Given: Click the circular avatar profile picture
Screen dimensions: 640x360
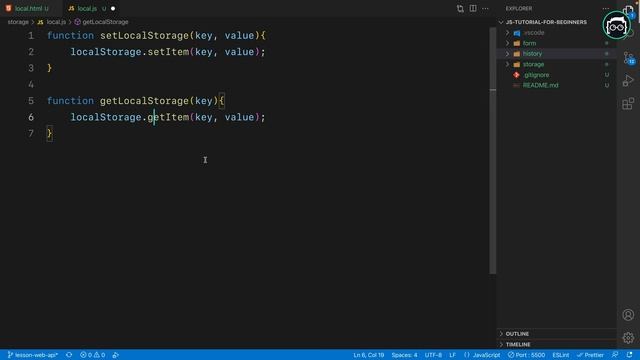Looking at the screenshot, I should click(x=616, y=25).
